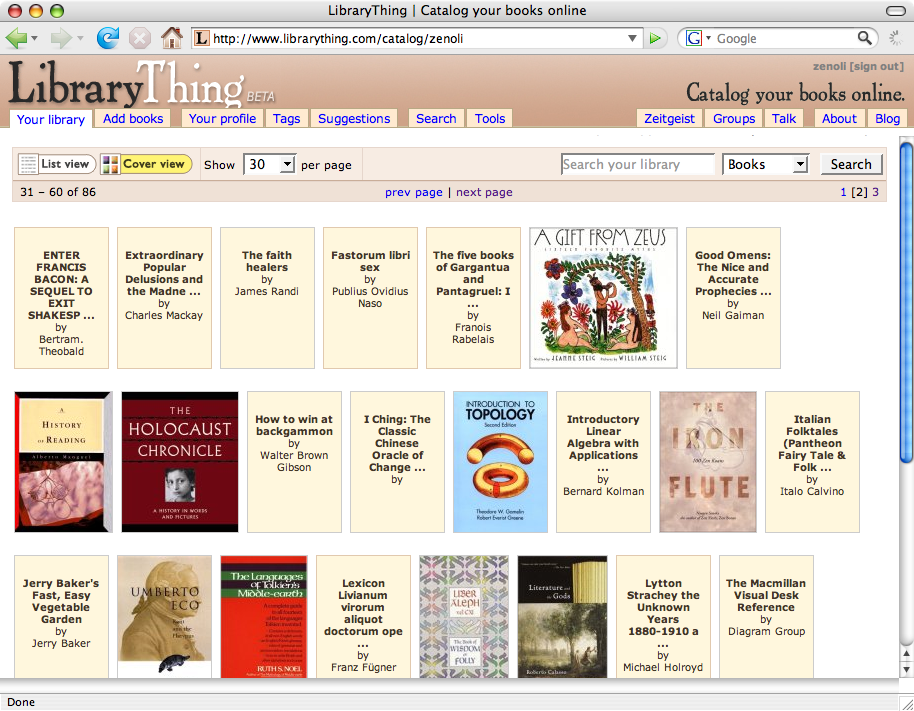Open The Holocaust Chronicle cover
The image size is (914, 711).
(x=180, y=462)
